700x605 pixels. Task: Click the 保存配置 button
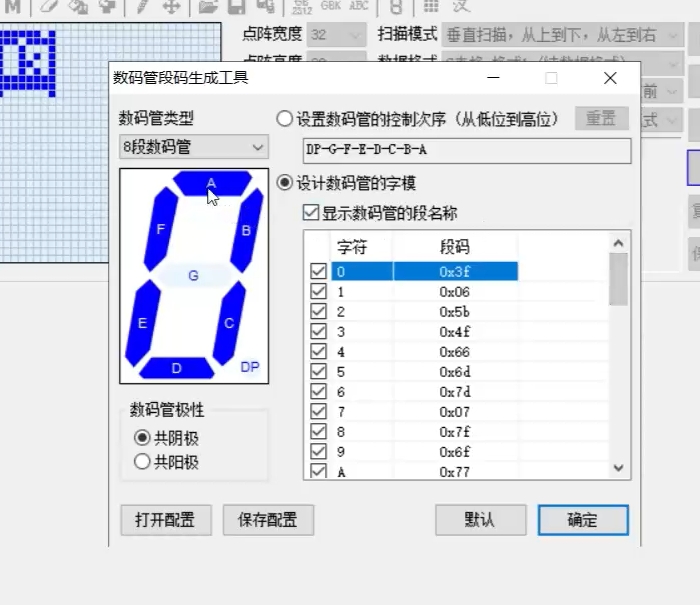[268, 520]
